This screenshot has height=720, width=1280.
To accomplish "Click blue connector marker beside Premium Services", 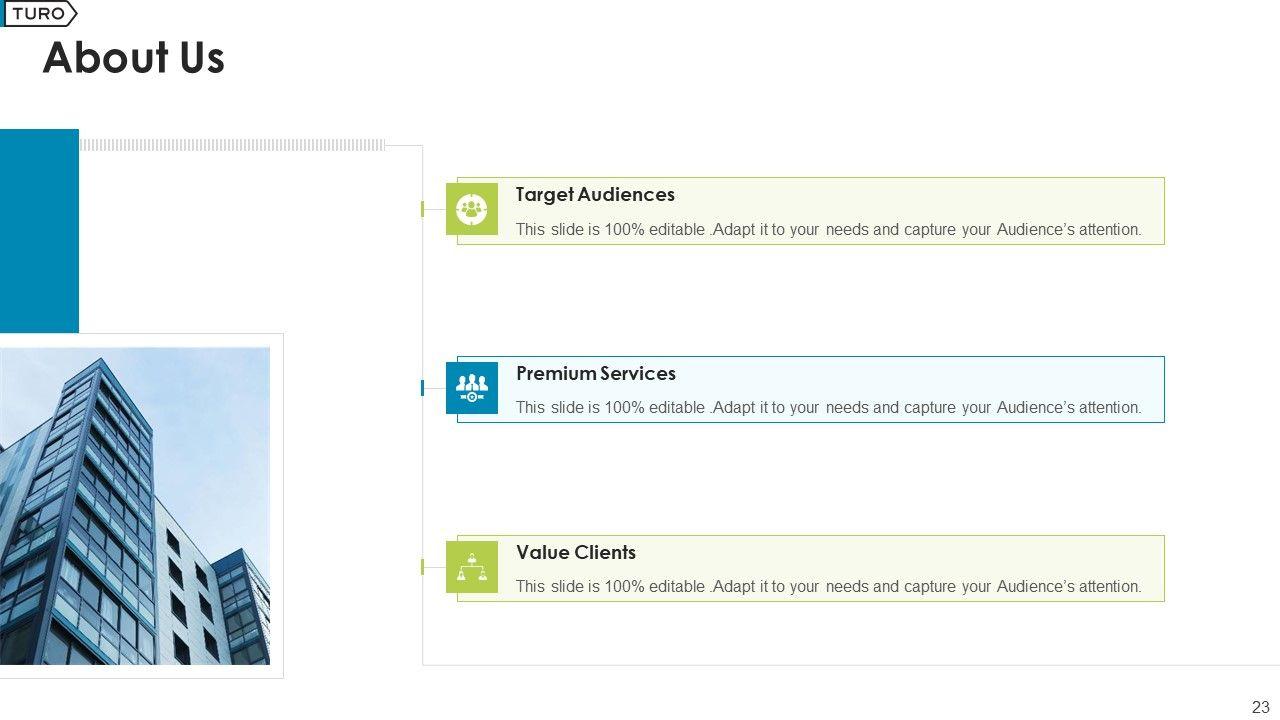I will click(423, 388).
